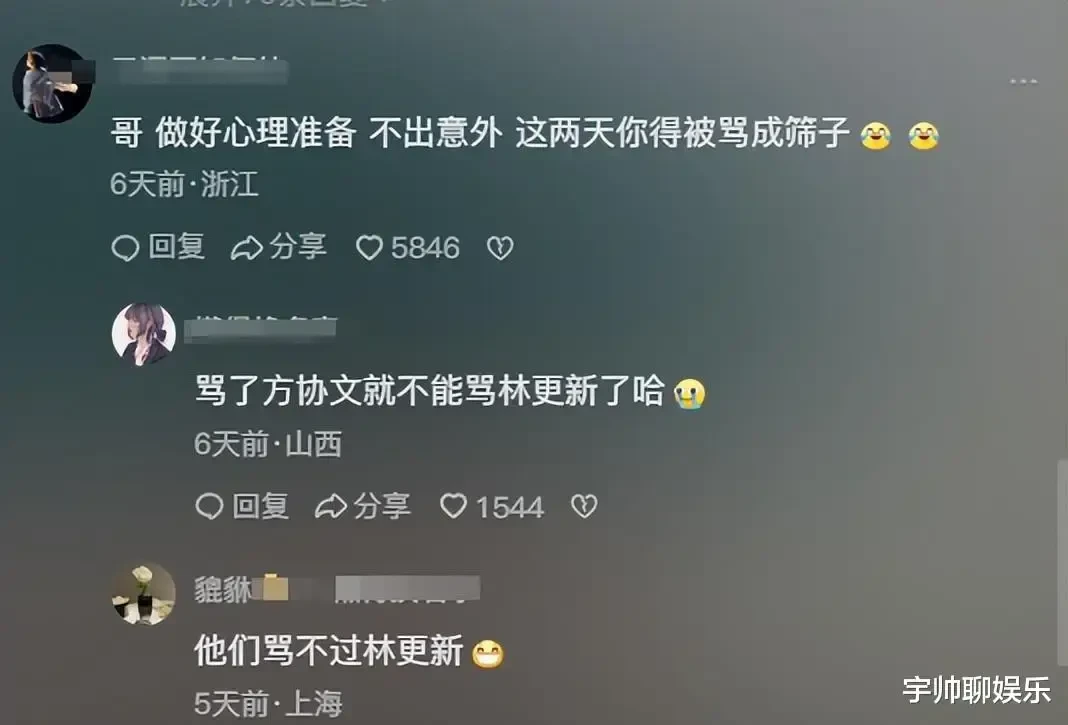Screen dimensions: 1068x725
Task: Open profile of the girl avatar commenter
Action: tap(144, 335)
